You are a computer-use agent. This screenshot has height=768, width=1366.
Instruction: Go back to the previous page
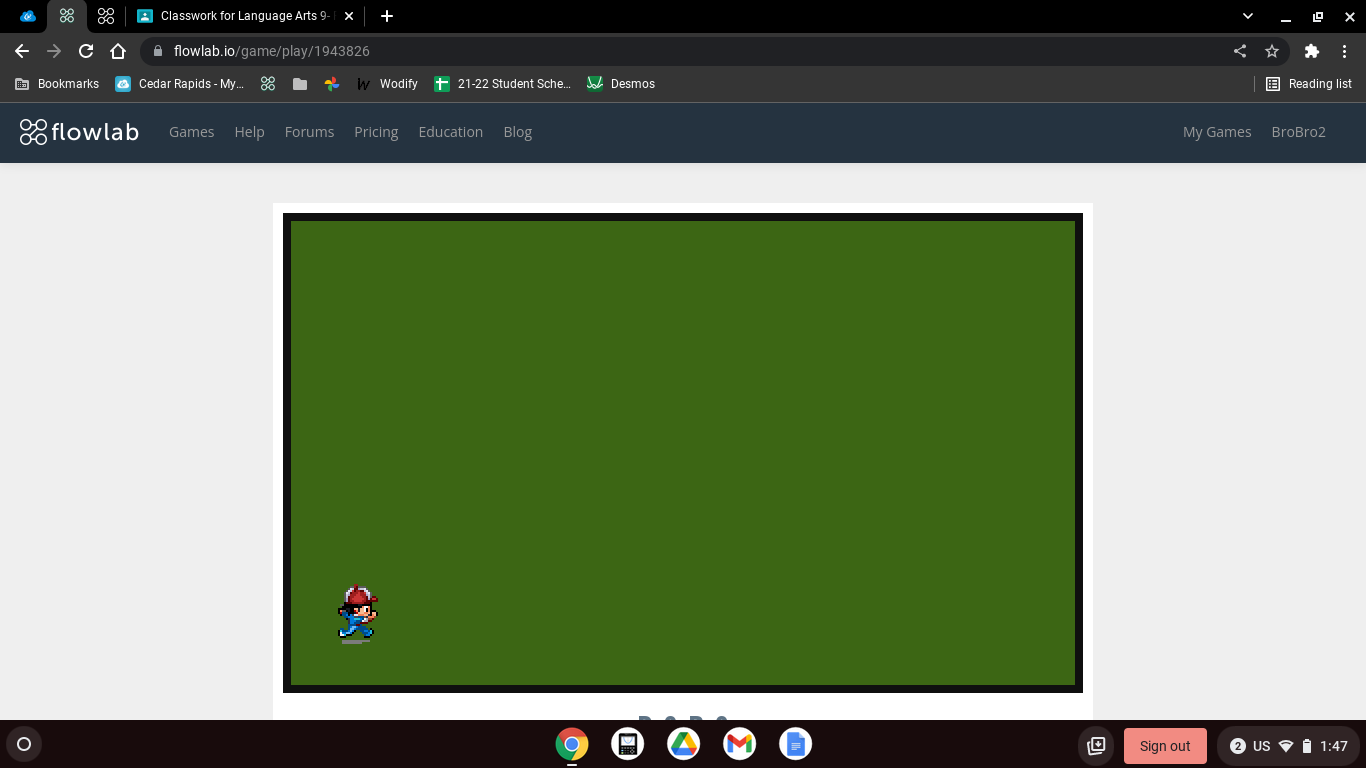click(x=22, y=51)
